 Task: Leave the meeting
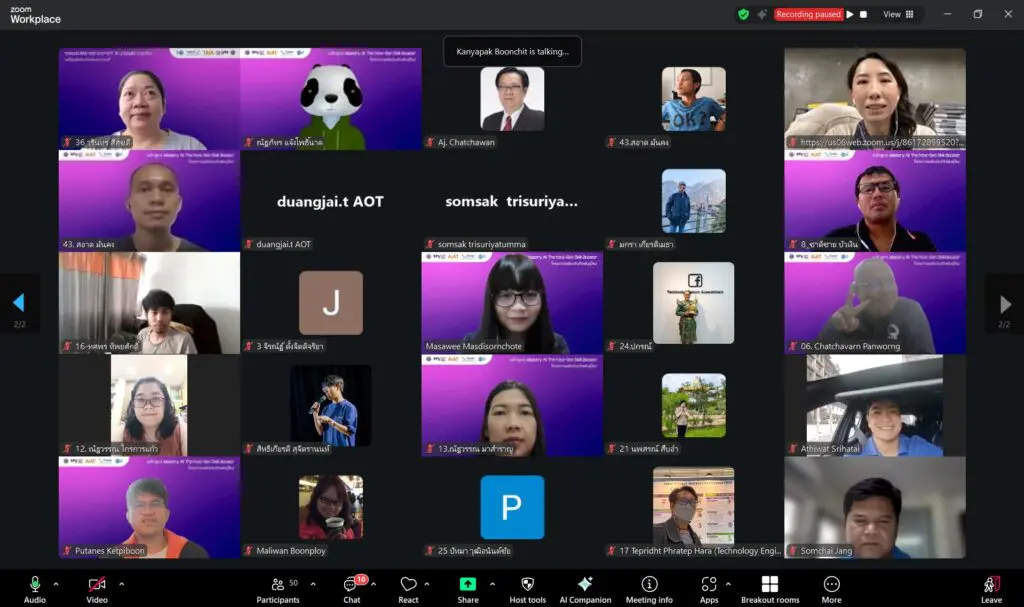[991, 589]
